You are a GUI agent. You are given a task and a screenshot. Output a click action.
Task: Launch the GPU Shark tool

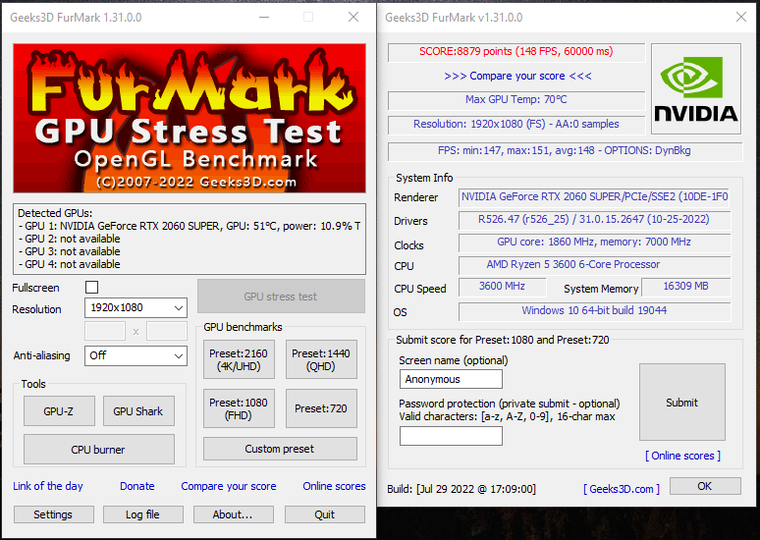point(138,411)
